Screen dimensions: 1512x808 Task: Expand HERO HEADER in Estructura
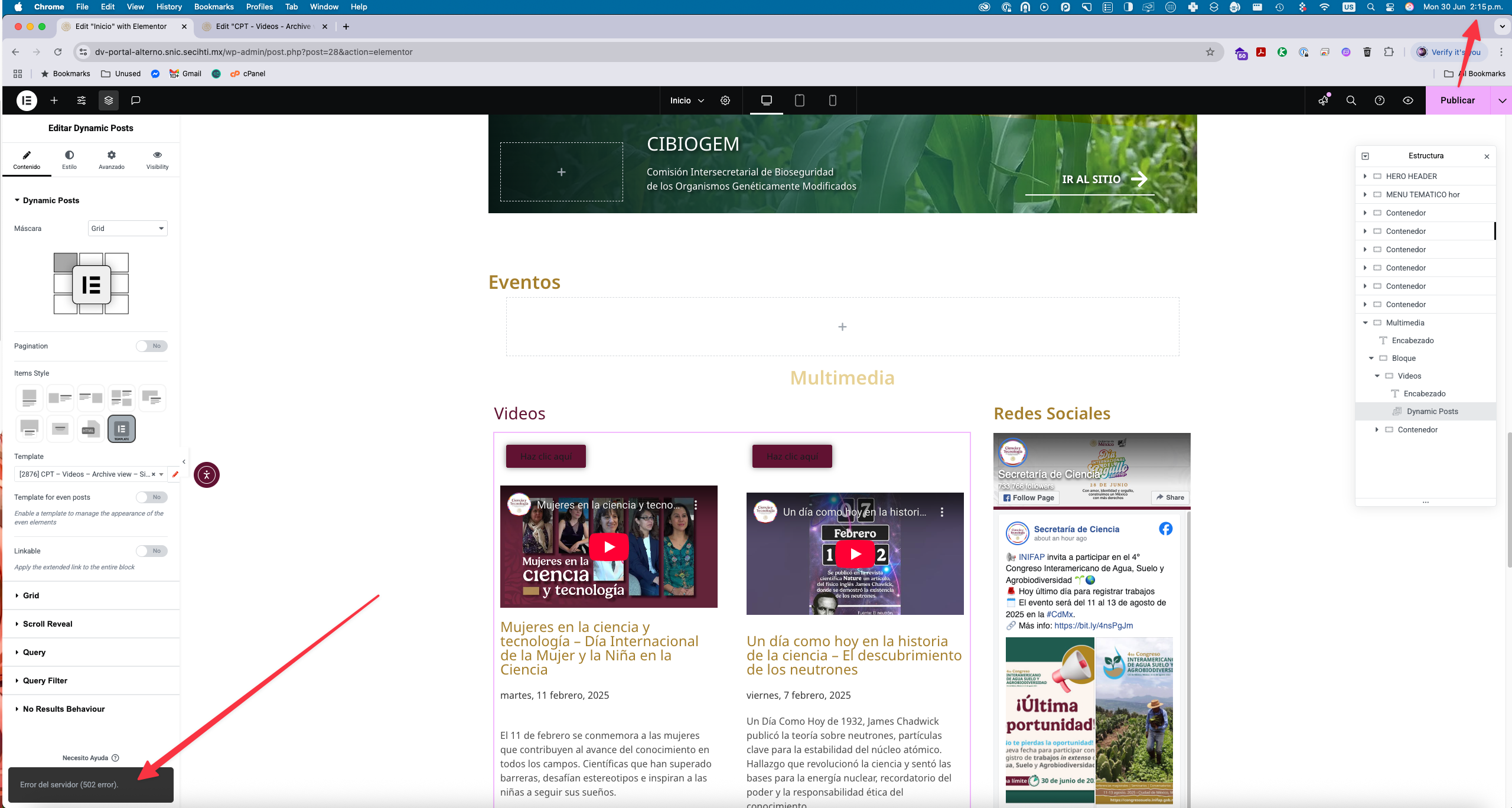[x=1365, y=176]
